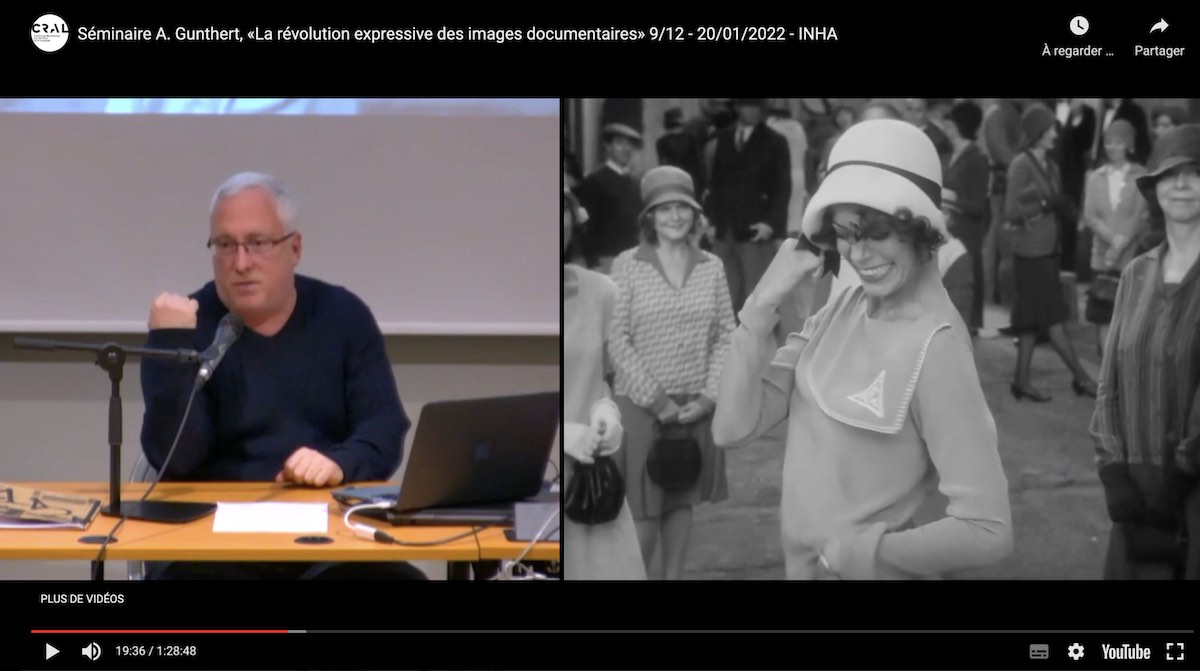Click the 19:36 / 1:28:48 time display
Image resolution: width=1200 pixels, height=671 pixels.
[x=155, y=651]
